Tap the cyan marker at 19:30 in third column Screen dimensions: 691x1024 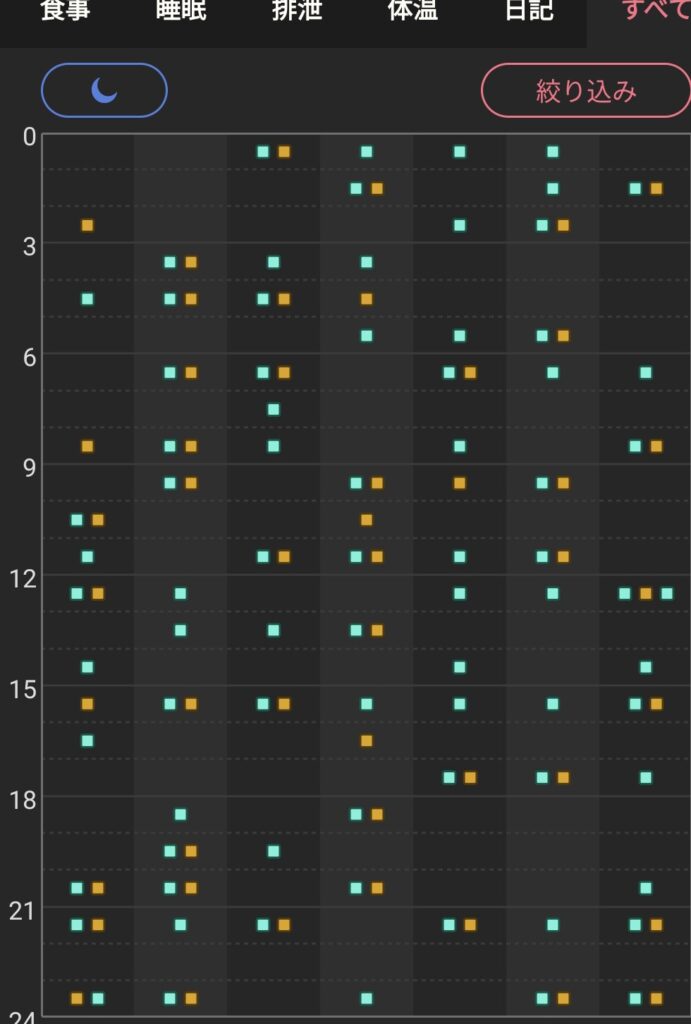point(273,851)
